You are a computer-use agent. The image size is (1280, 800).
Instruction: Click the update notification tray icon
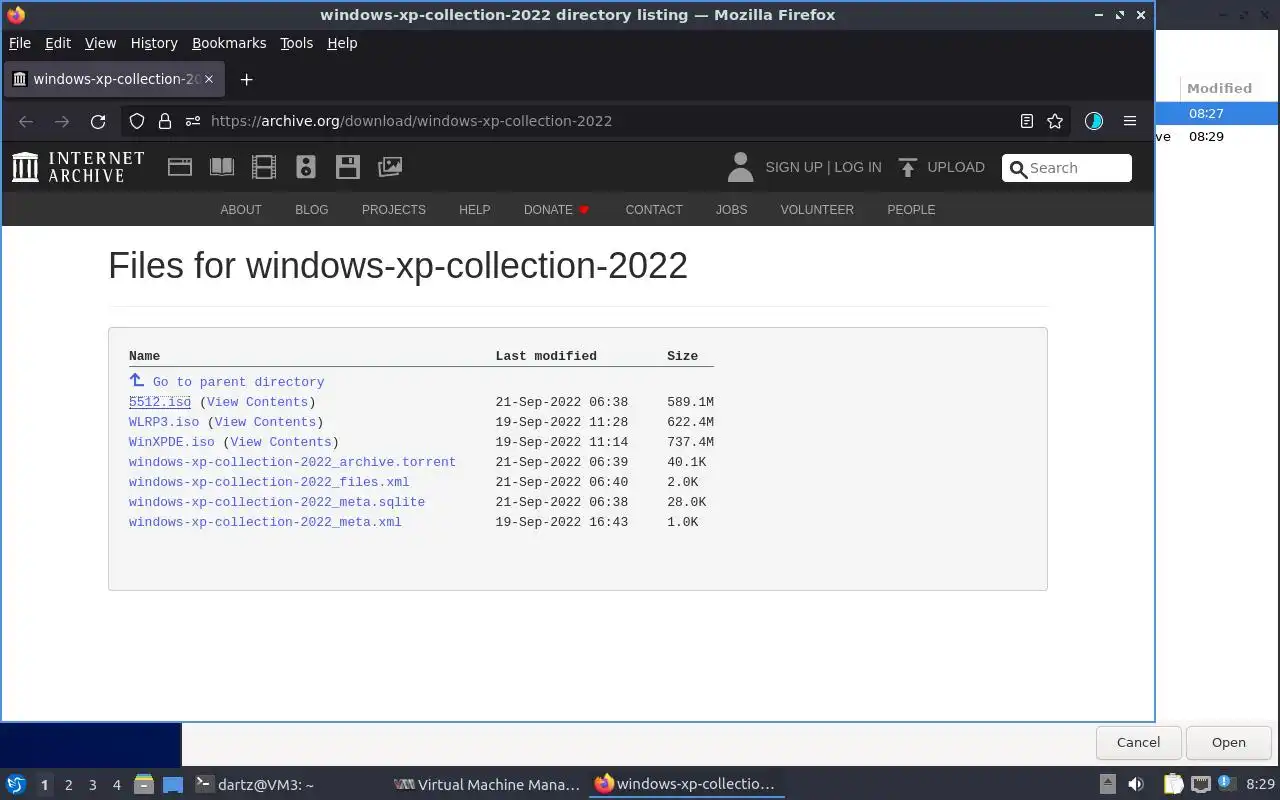point(1225,784)
